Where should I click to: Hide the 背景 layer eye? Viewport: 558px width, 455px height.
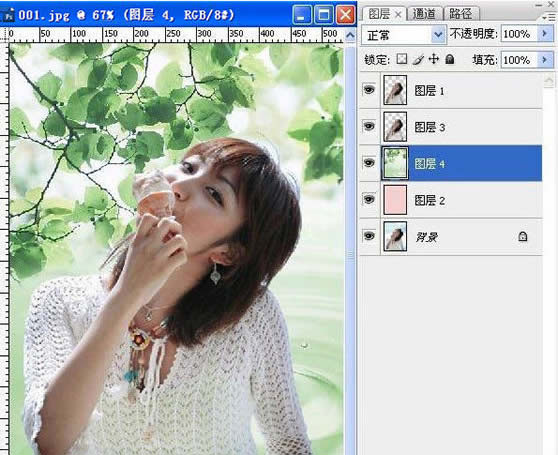coord(369,236)
